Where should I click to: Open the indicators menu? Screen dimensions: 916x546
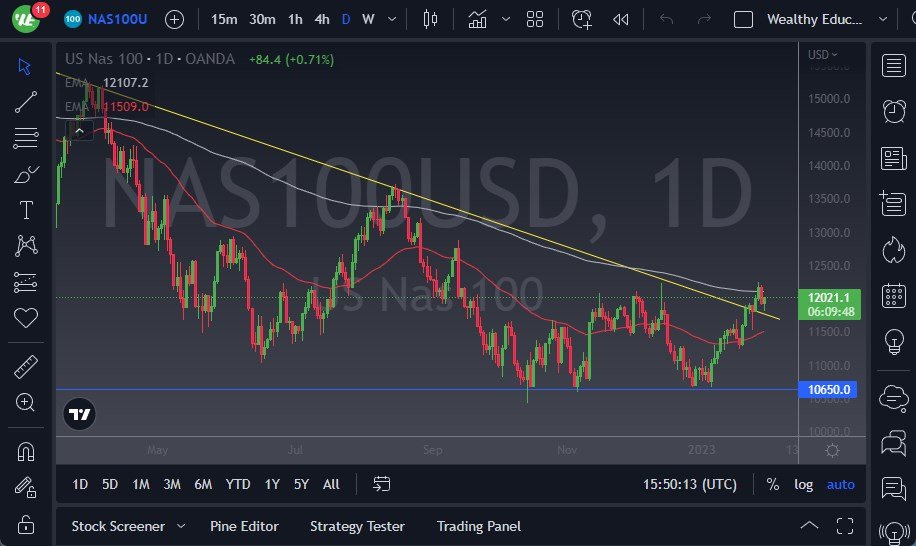pyautogui.click(x=477, y=19)
